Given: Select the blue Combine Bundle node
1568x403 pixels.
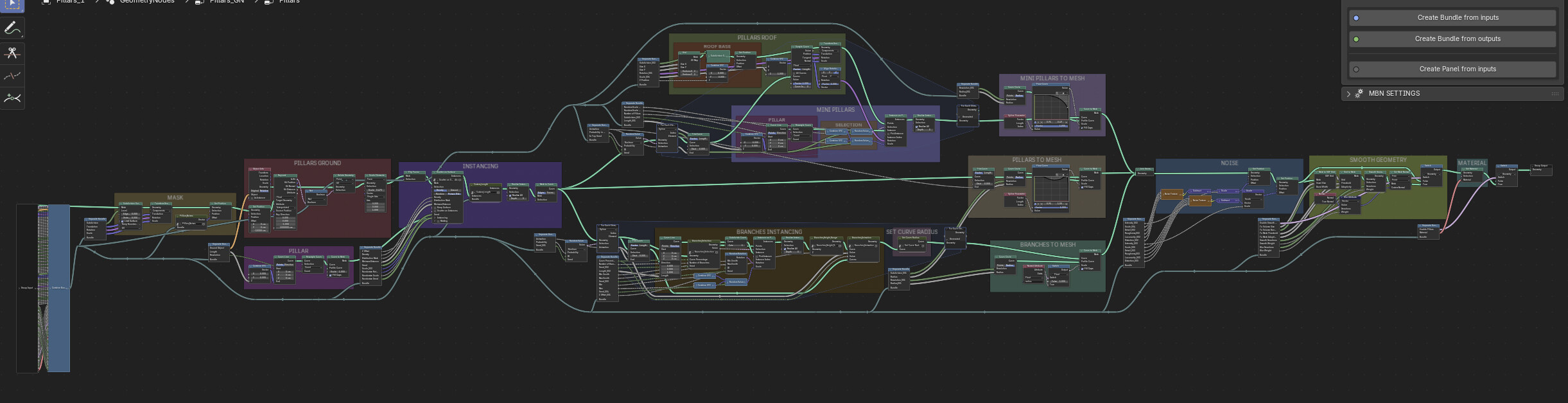Looking at the screenshot, I should (58, 288).
